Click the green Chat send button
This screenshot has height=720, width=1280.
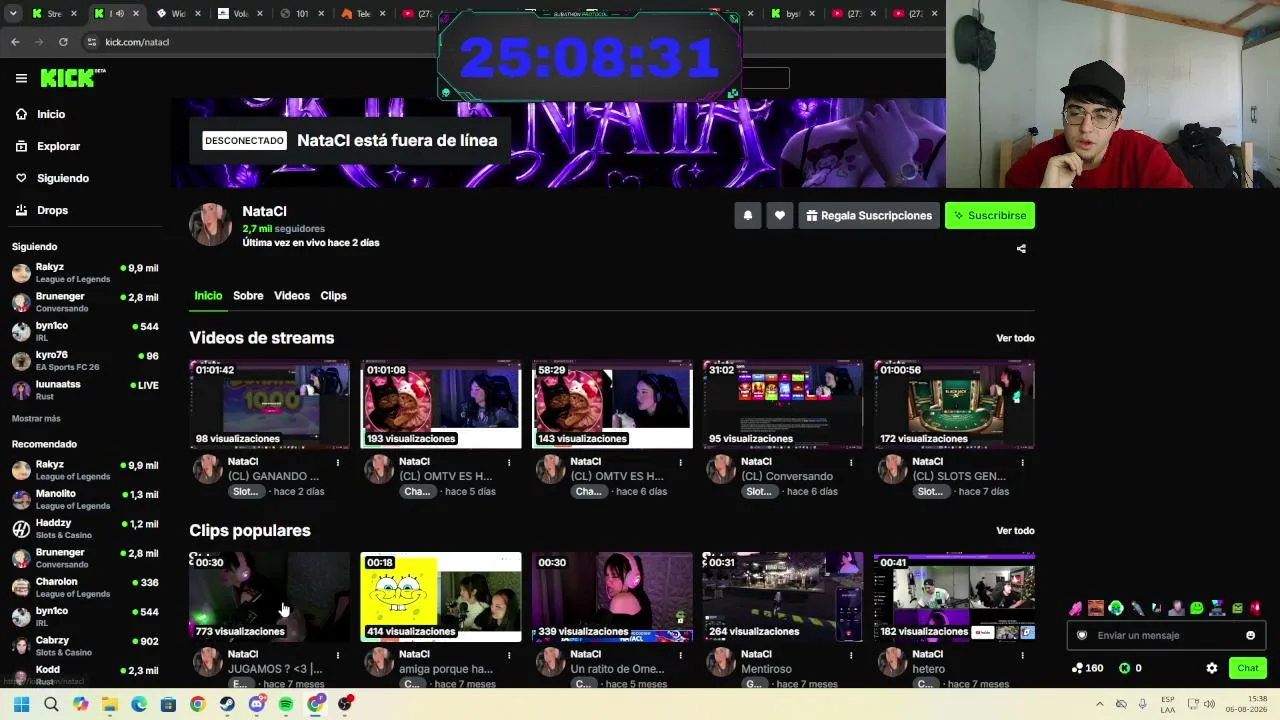click(x=1248, y=668)
